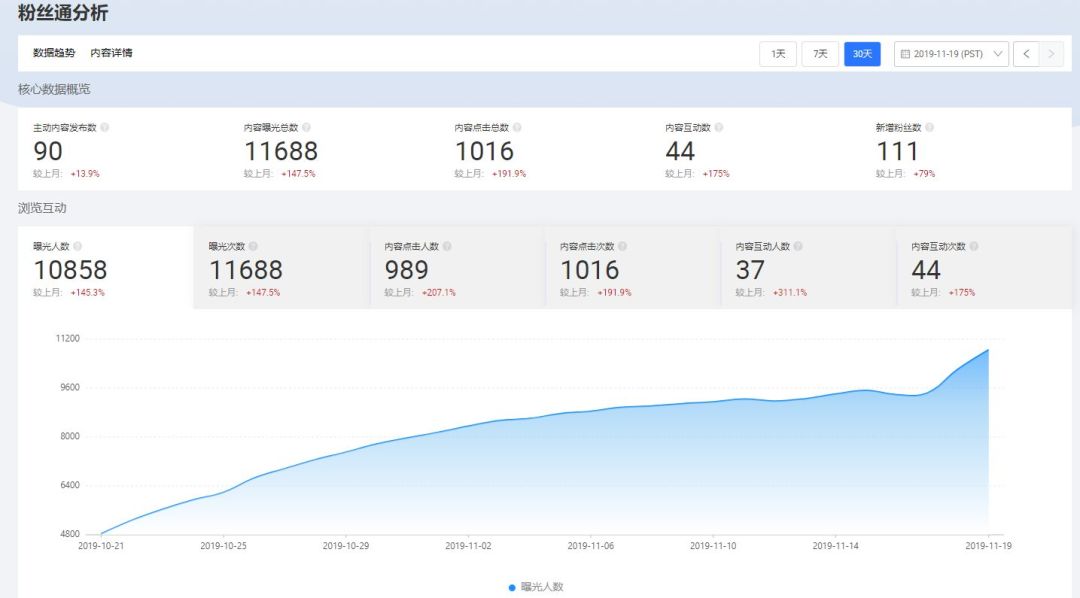Open calendar icon in date picker
The width and height of the screenshot is (1080, 598).
click(905, 54)
